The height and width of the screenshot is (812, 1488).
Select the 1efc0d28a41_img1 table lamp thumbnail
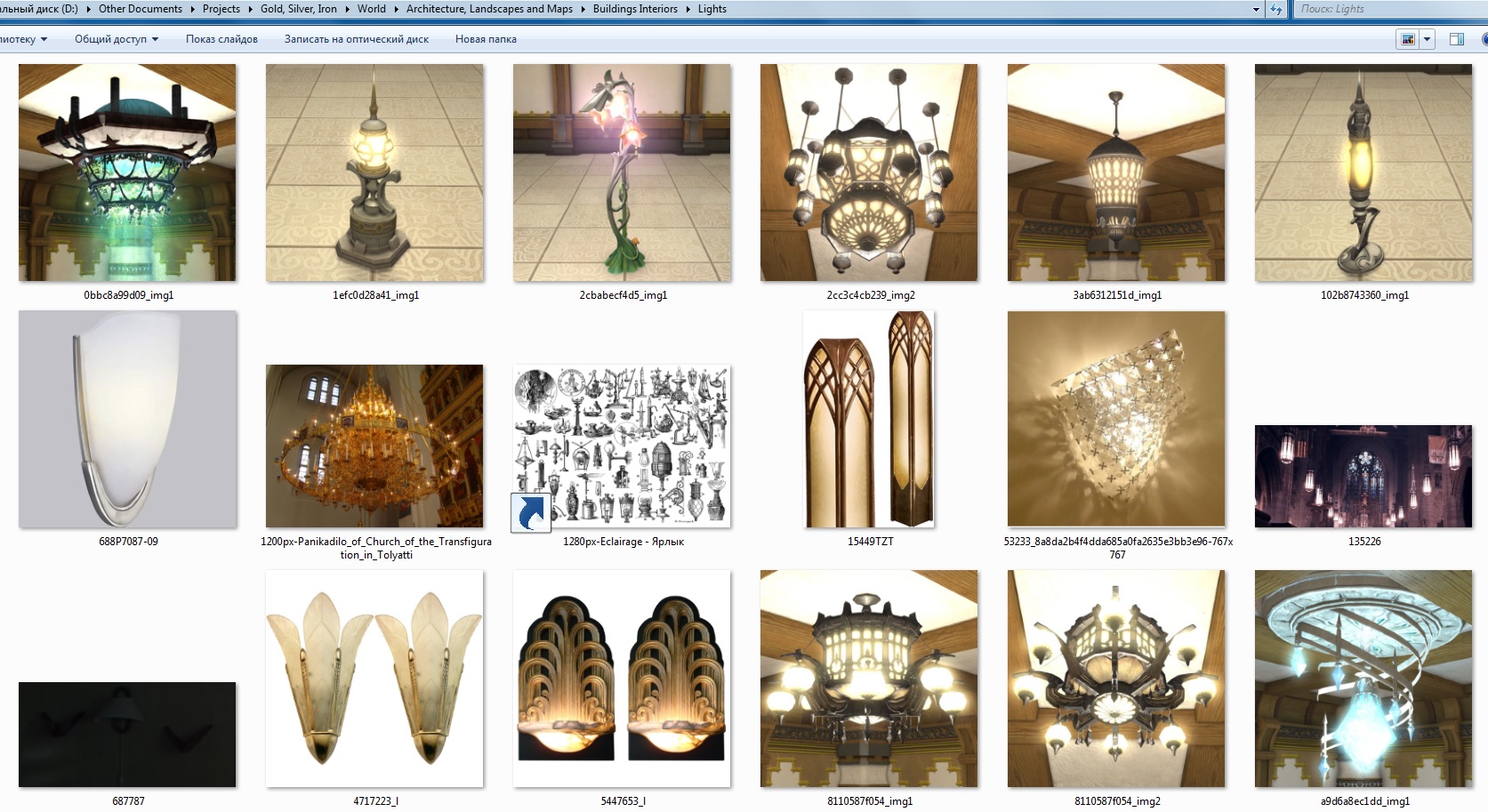point(374,173)
